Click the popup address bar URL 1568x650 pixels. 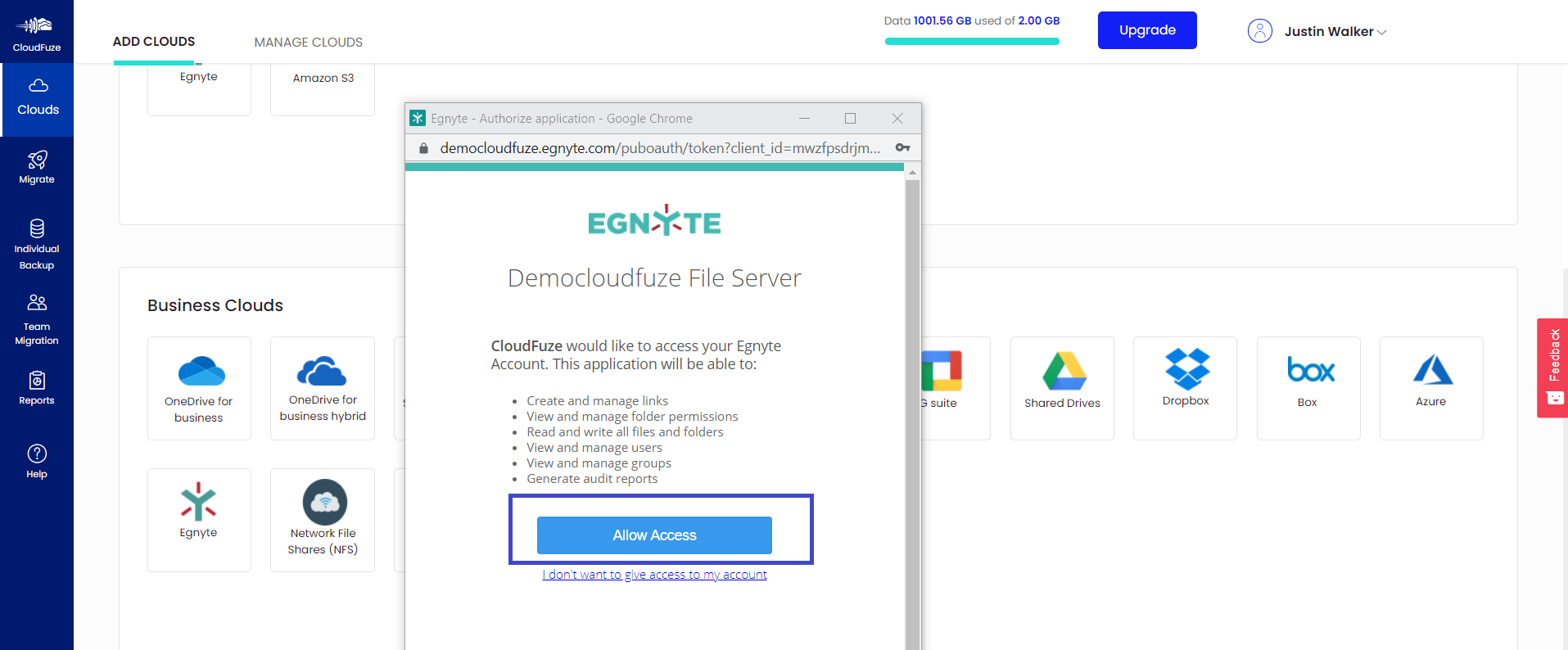[x=659, y=148]
